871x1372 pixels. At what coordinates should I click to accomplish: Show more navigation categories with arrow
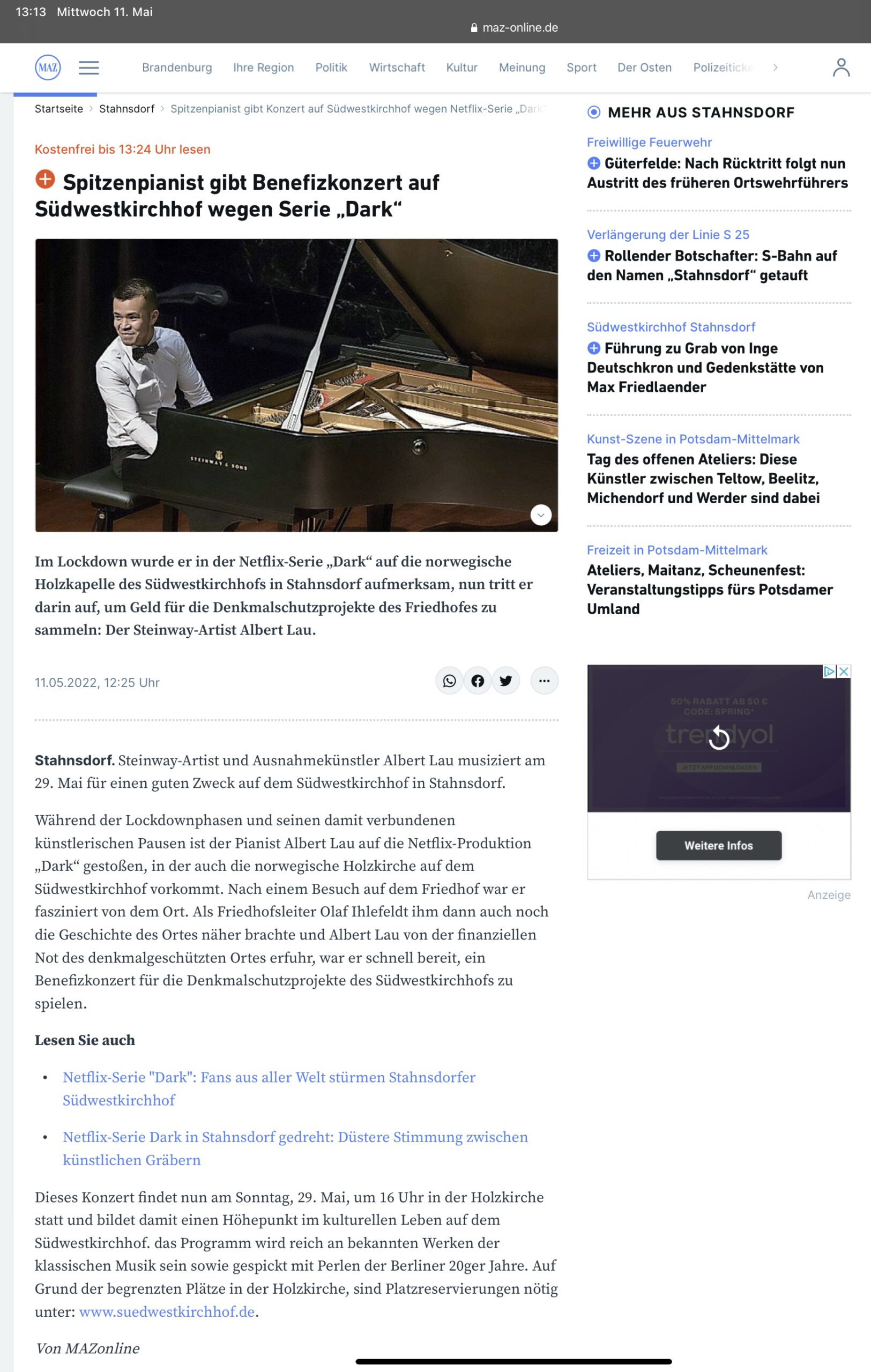[x=775, y=68]
